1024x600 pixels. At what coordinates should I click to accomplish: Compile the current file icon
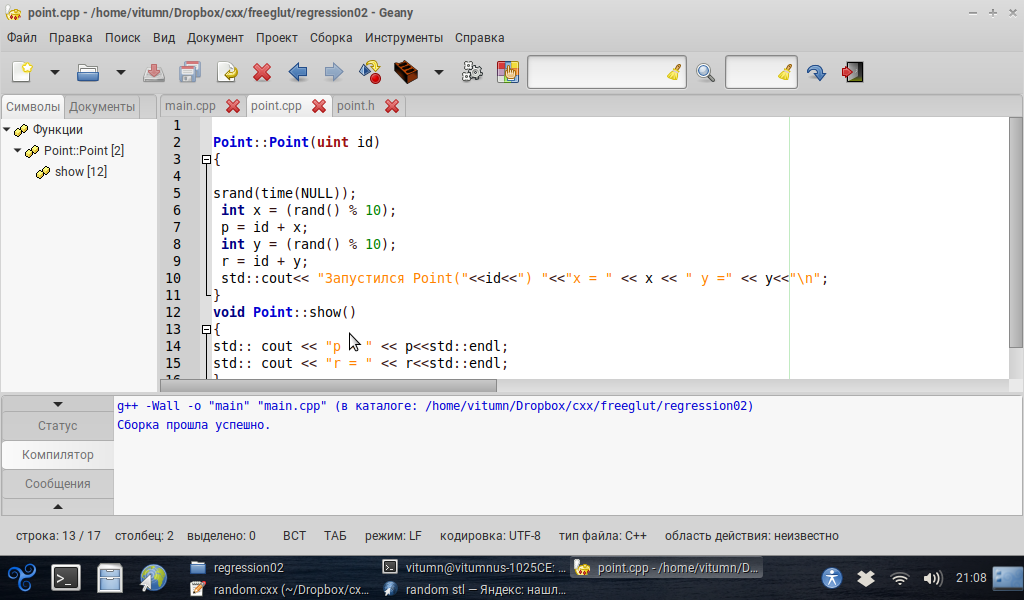(370, 72)
